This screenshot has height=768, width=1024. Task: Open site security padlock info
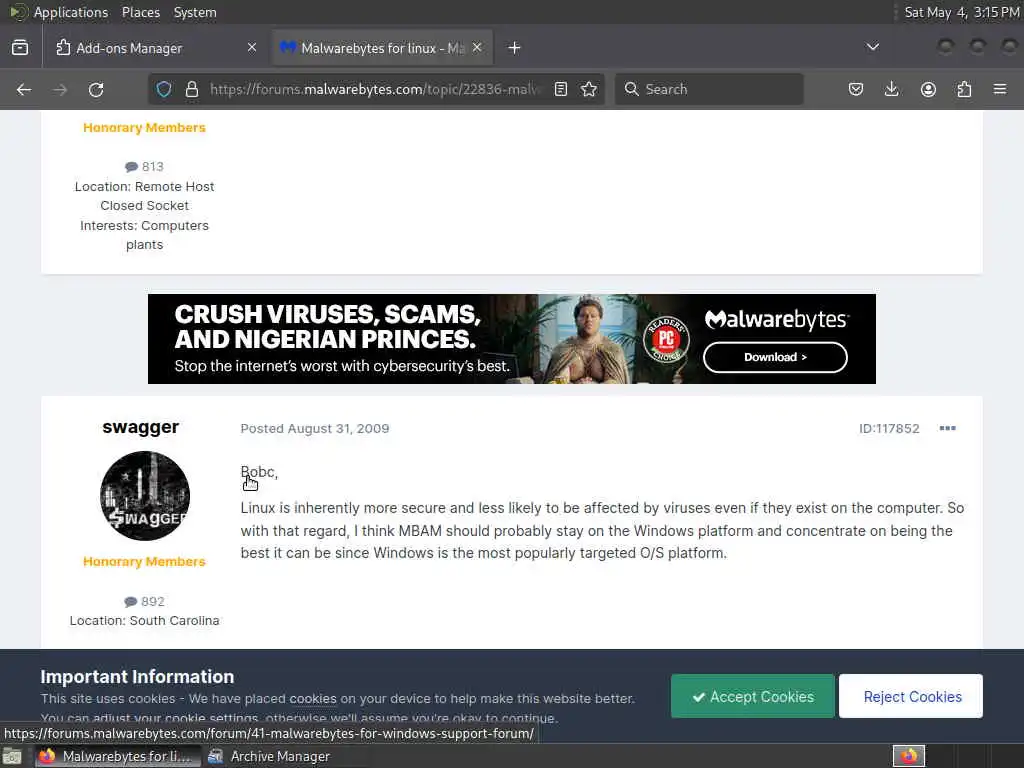(x=191, y=89)
